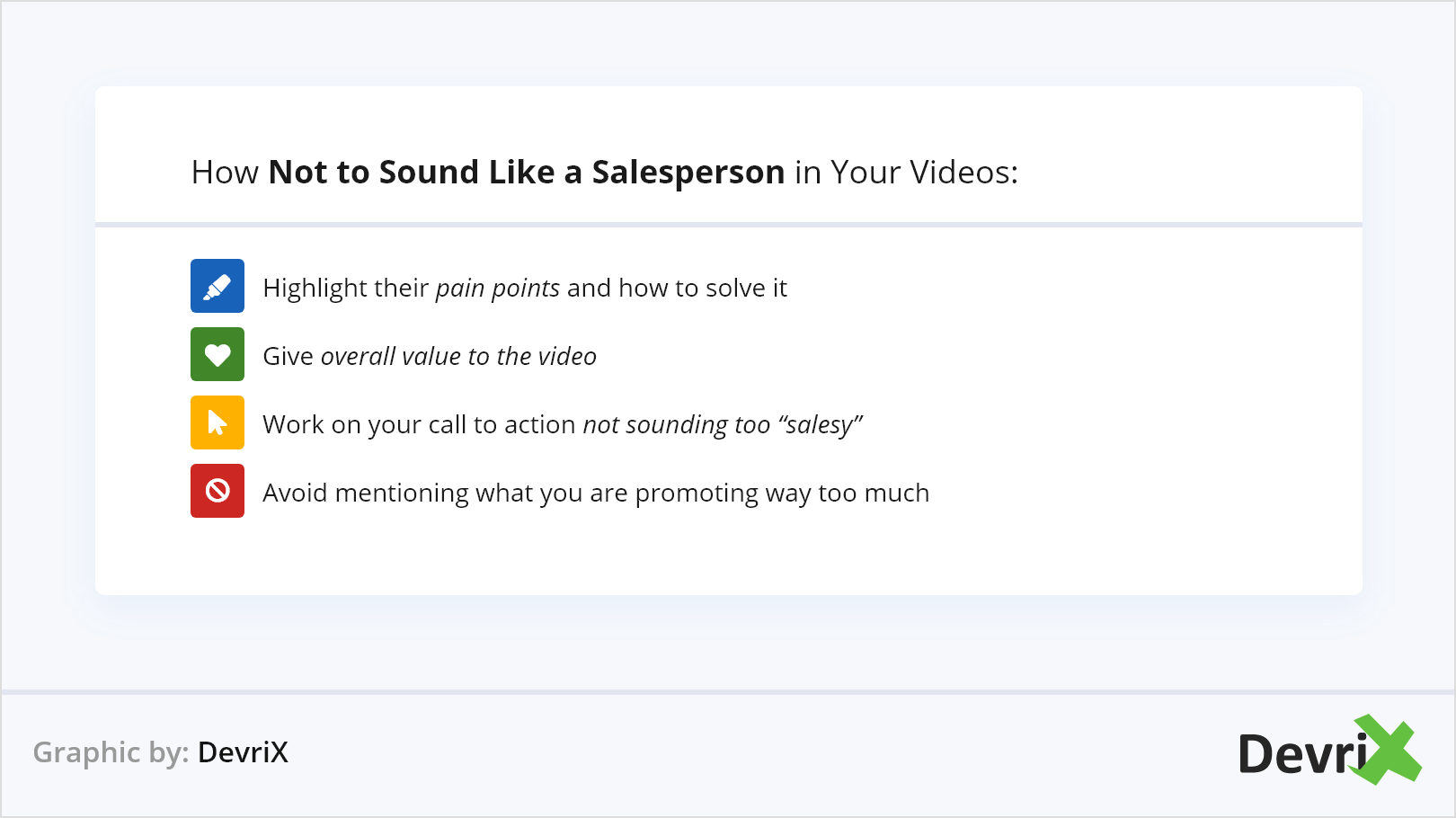Click the green heart icon

(218, 354)
